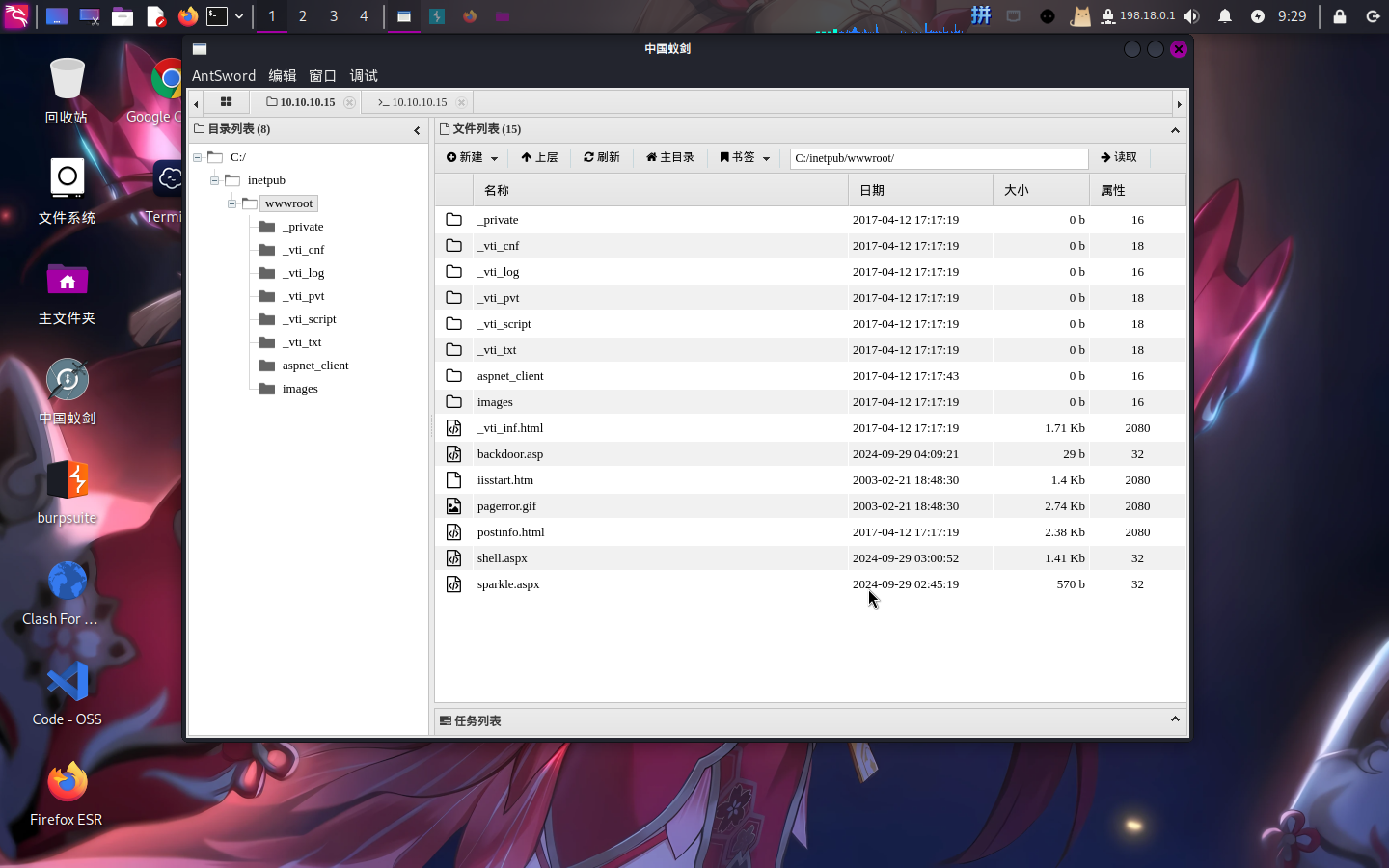The image size is (1389, 868).
Task: Collapse the C:/ tree node
Action: coord(197,157)
